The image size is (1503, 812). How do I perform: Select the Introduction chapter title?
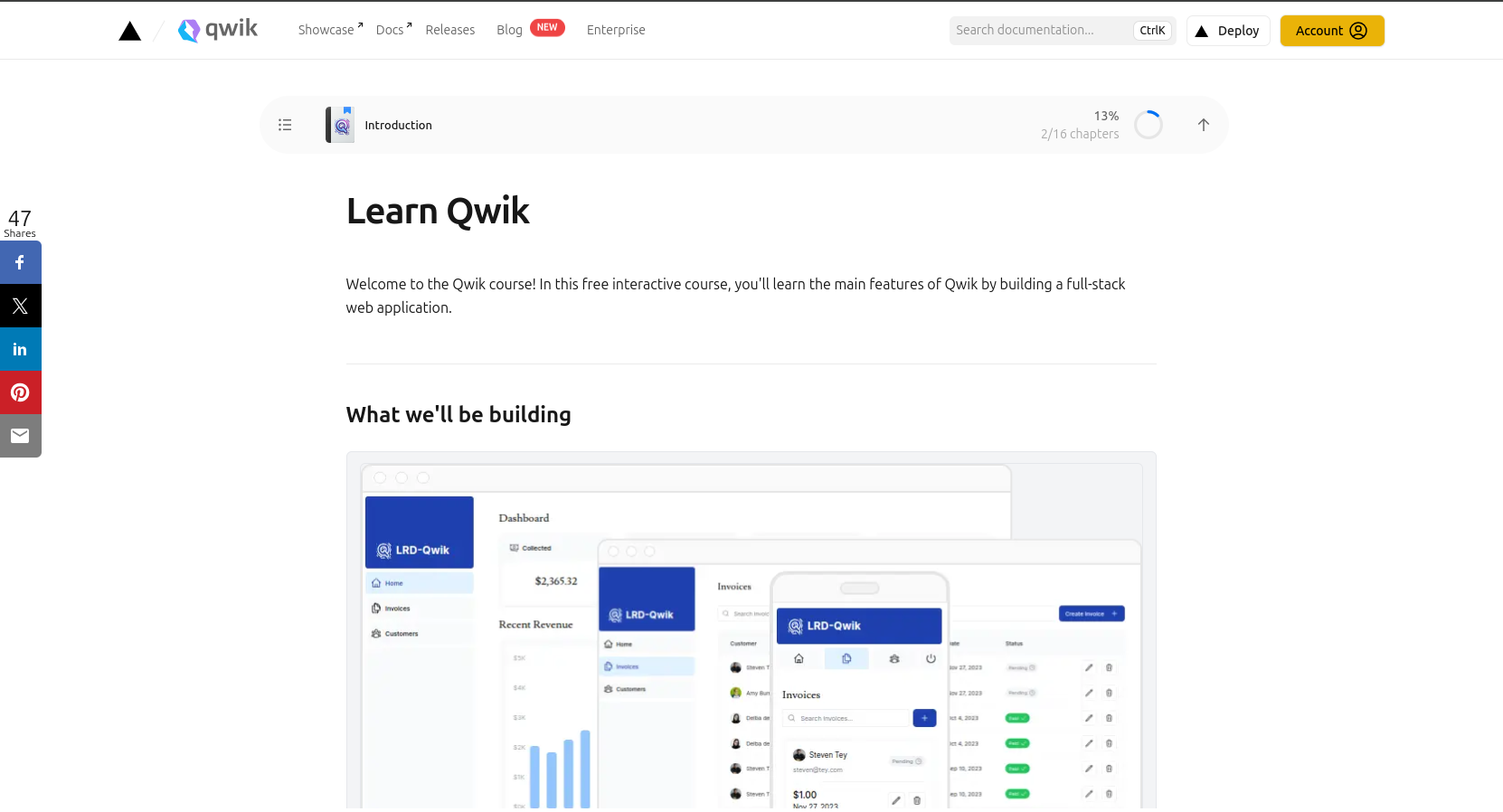point(398,126)
